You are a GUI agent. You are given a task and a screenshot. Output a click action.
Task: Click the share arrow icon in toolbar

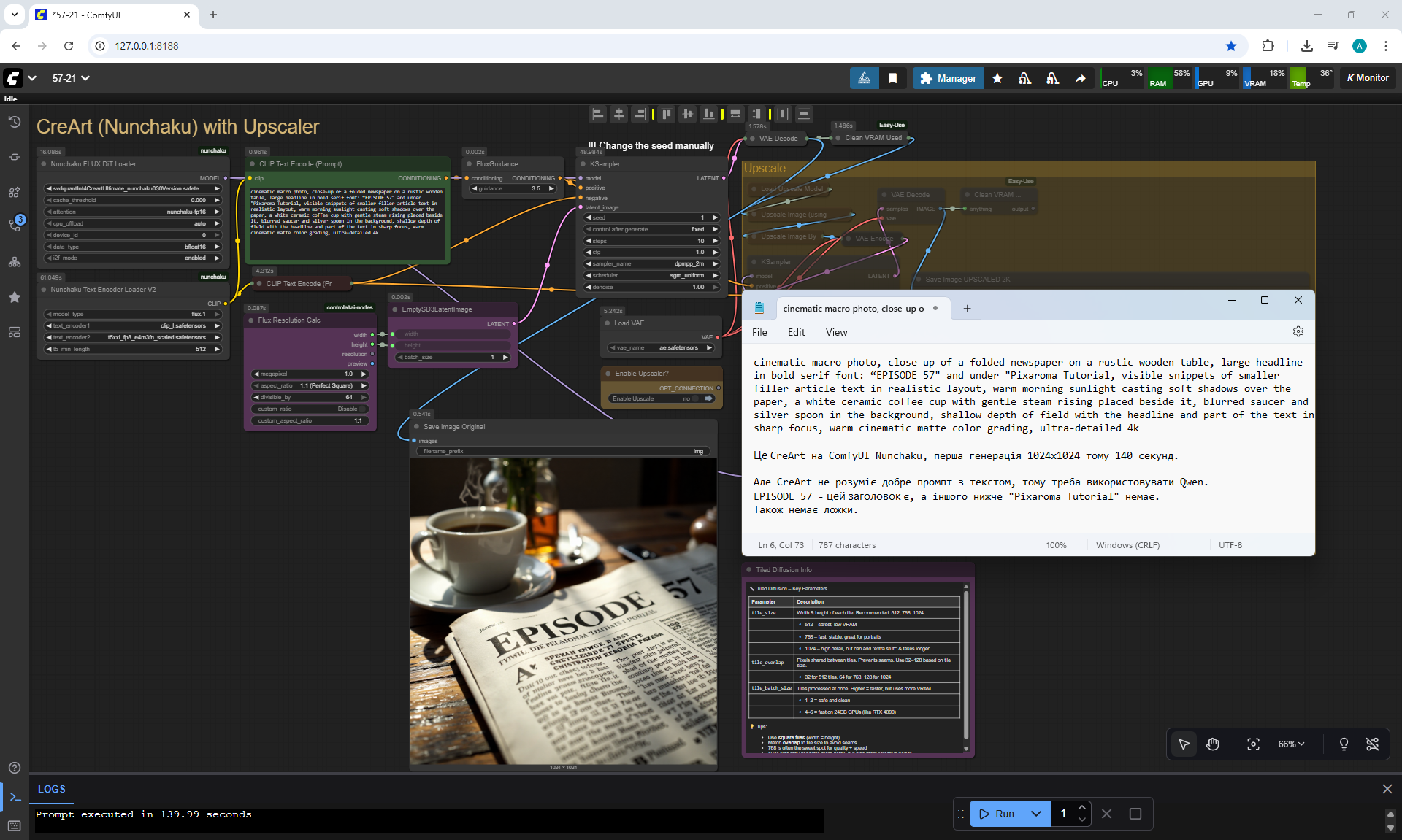[1080, 78]
